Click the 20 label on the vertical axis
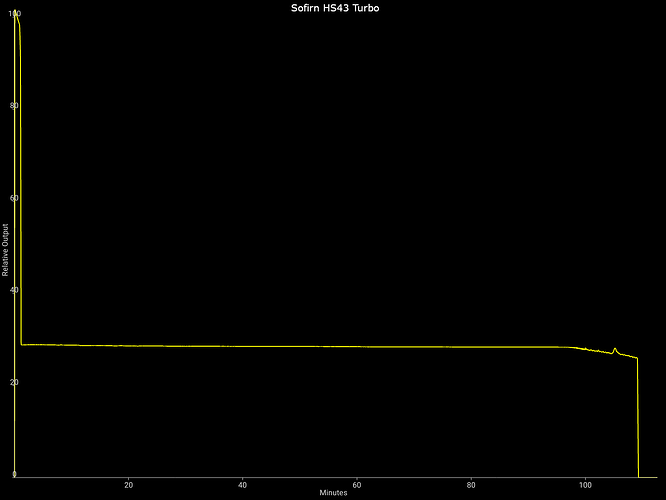Image resolution: width=666 pixels, height=500 pixels. (14, 382)
